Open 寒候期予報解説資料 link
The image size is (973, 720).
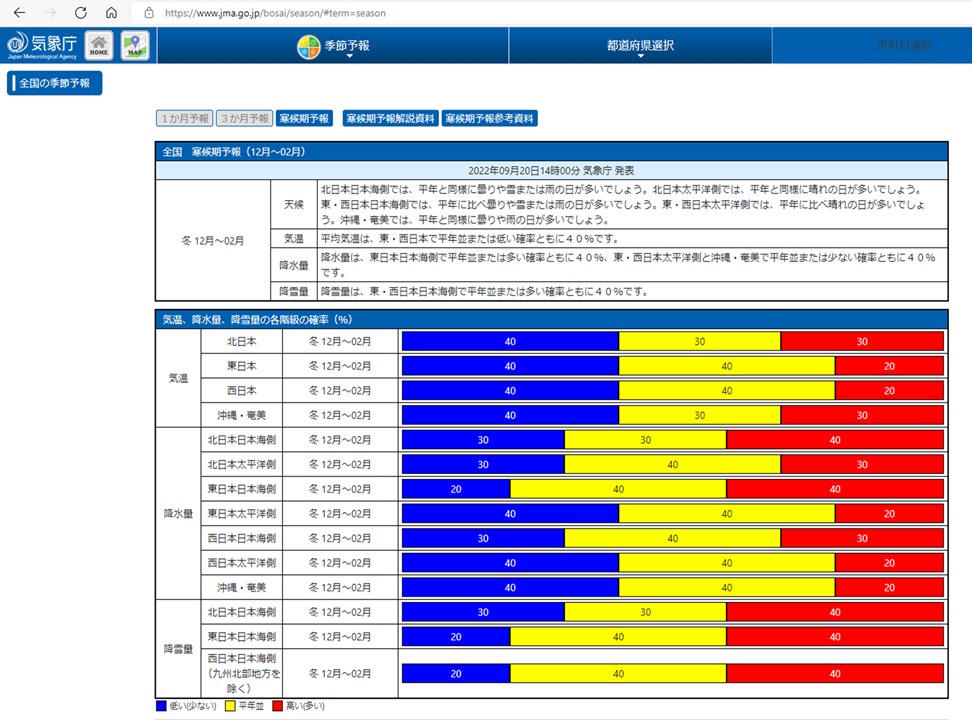[390, 118]
